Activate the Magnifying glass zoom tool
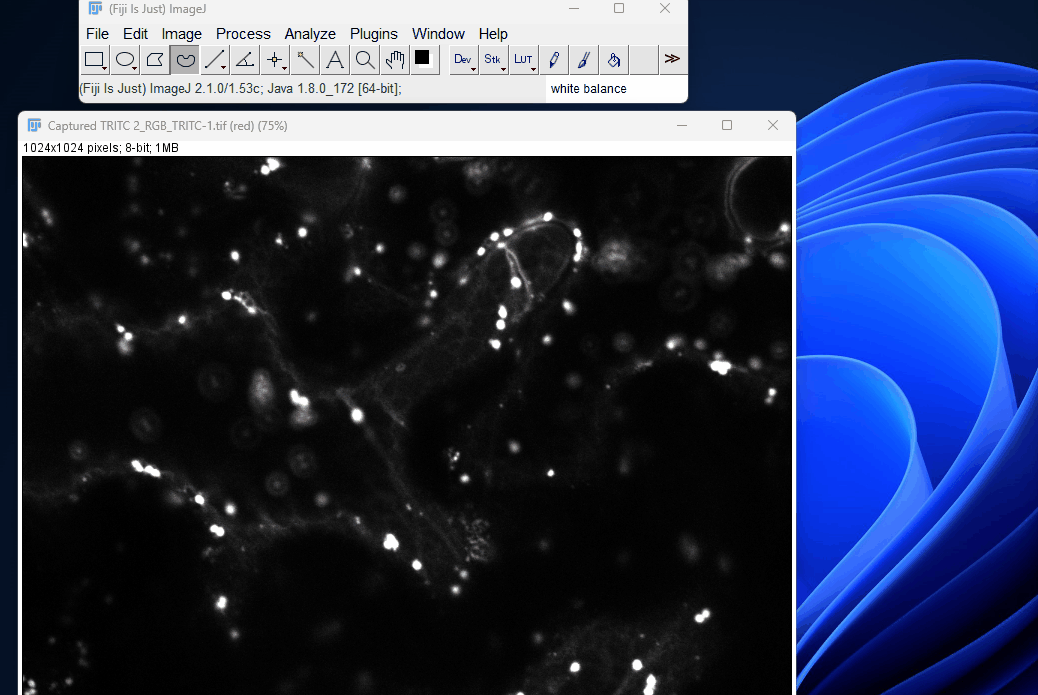1038x695 pixels. 365,60
